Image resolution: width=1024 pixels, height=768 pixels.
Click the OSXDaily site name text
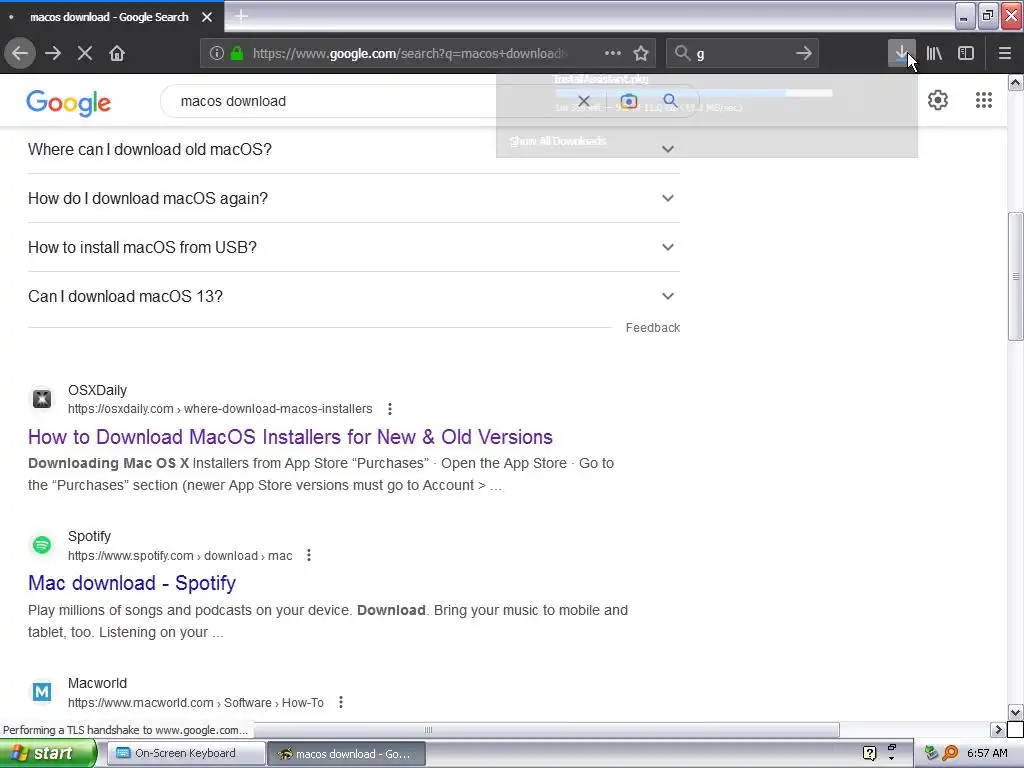(97, 391)
